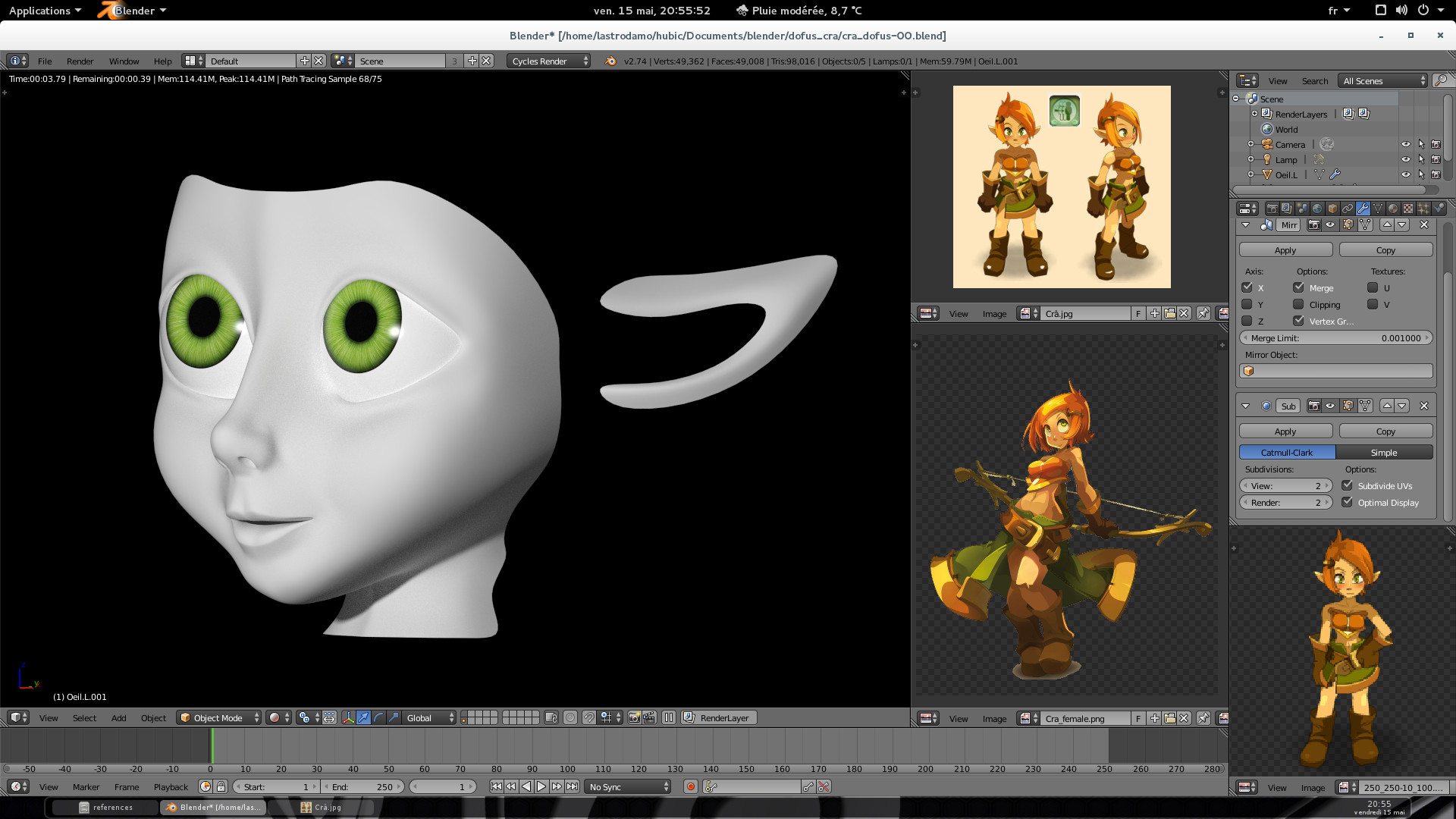Open the Render menu in the top bar
This screenshot has width=1456, height=819.
pos(80,61)
